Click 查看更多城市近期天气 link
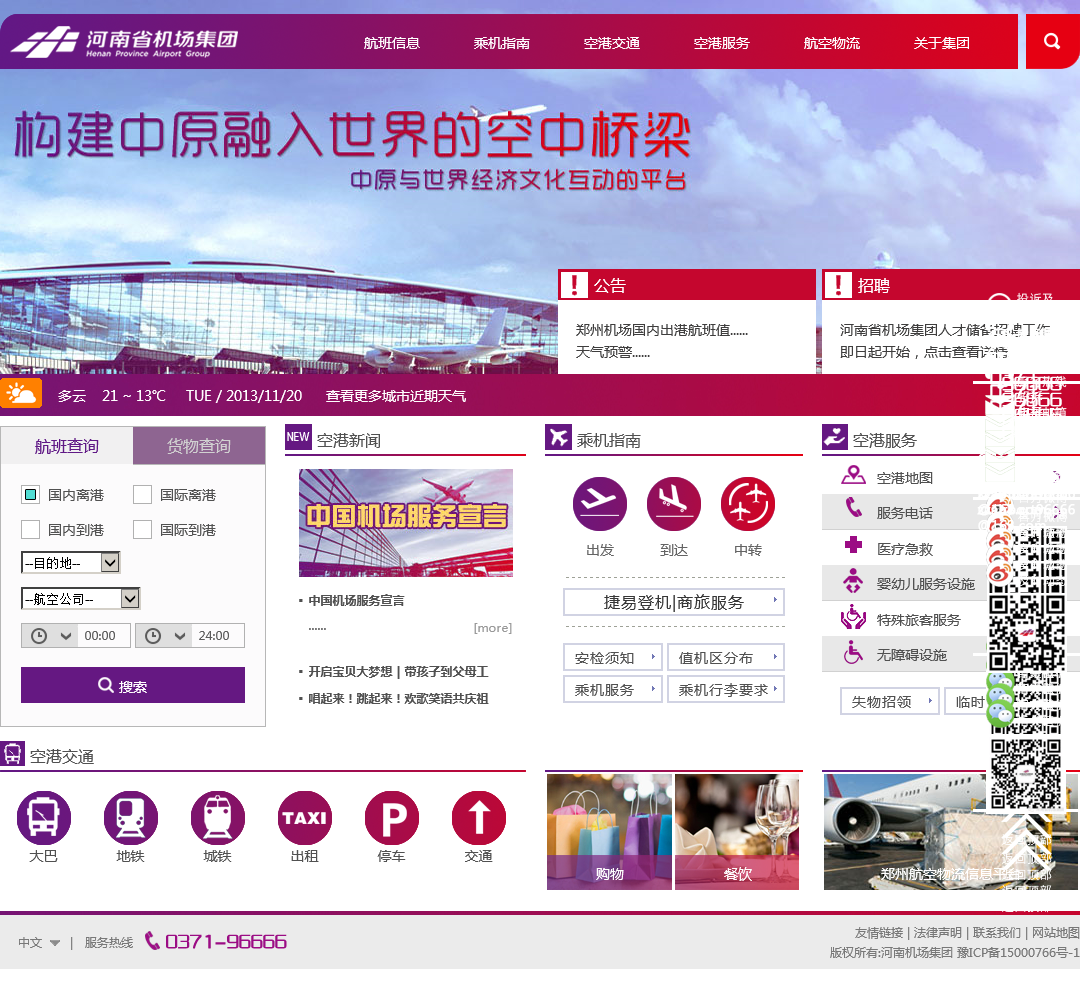 (x=395, y=395)
